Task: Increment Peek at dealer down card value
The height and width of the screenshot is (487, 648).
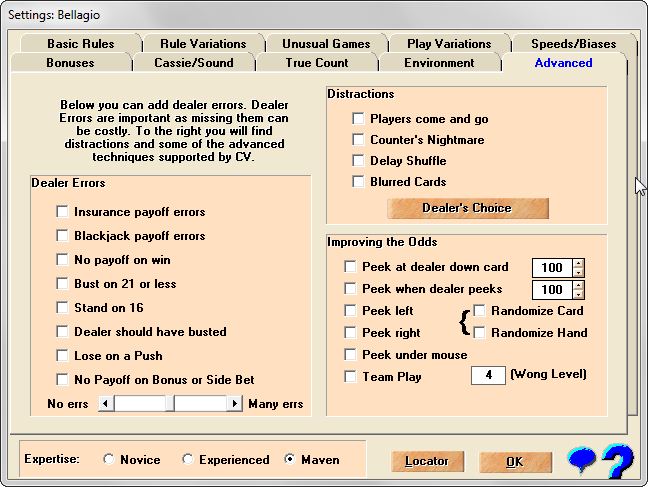Action: [x=579, y=263]
